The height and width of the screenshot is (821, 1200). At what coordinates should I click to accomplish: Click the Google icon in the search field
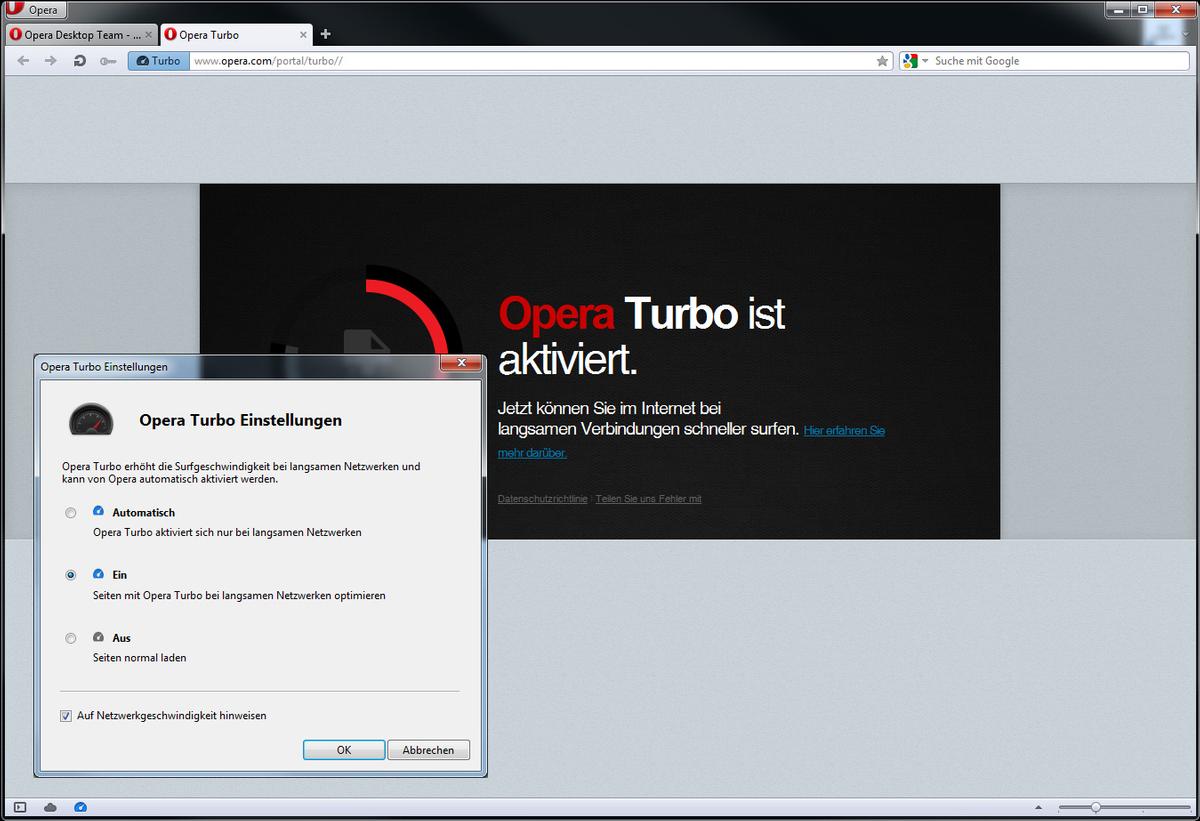(x=909, y=61)
